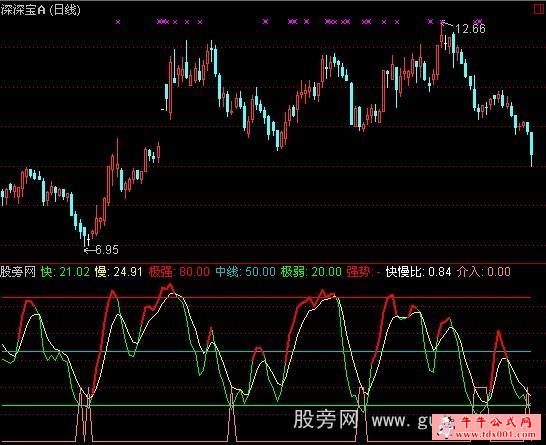The width and height of the screenshot is (546, 445).
Task: Click the cyan 50 midline in indicator
Action: coord(266,351)
